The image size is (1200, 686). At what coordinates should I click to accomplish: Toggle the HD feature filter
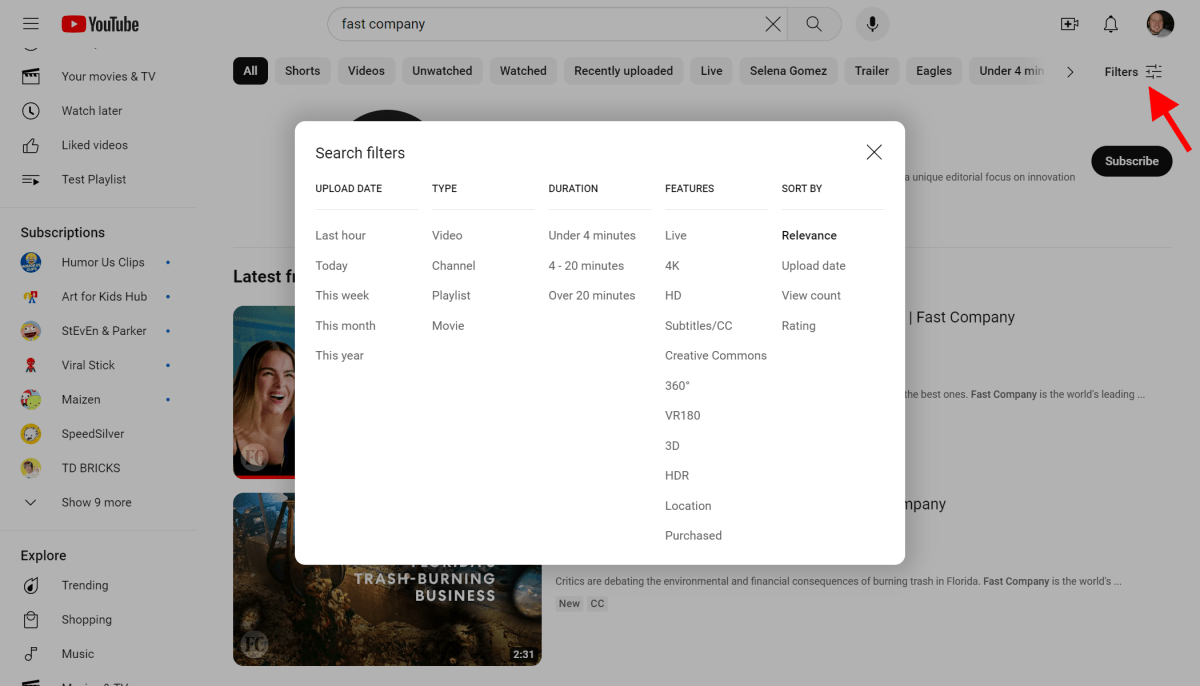click(673, 296)
